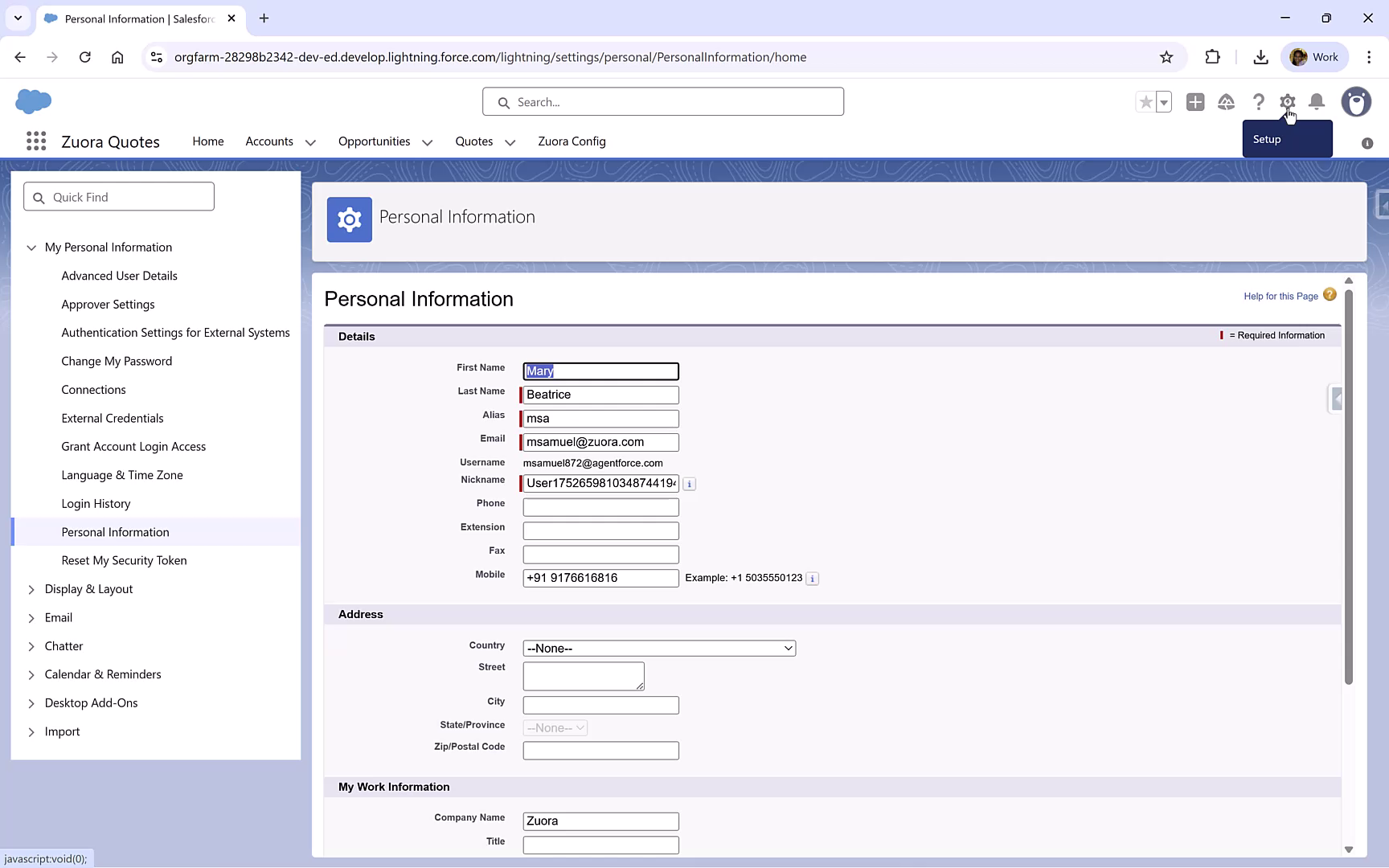The width and height of the screenshot is (1389, 868).
Task: Open Setup via the gear icon
Action: pyautogui.click(x=1287, y=102)
